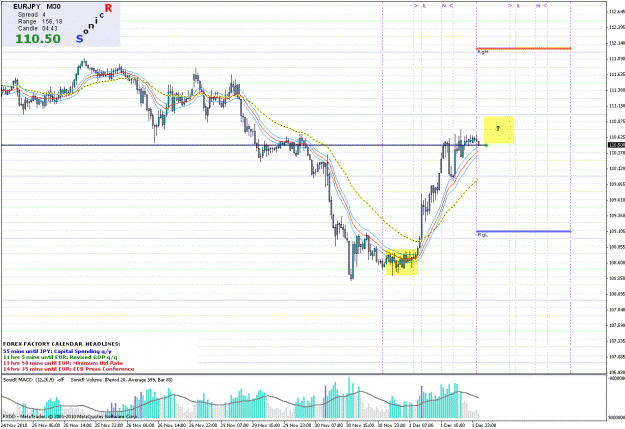Click the highlighted current price tag on price scale
The height and width of the screenshot is (429, 625).
click(x=616, y=145)
